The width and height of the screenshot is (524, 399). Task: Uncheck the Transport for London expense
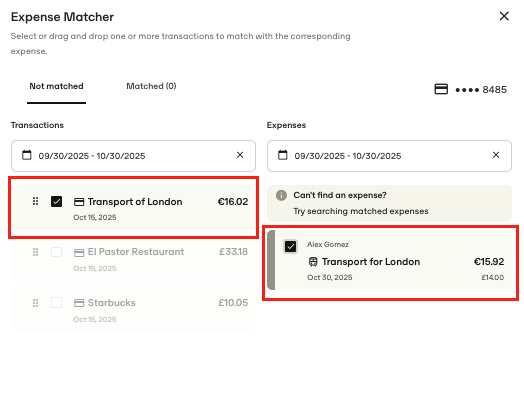290,247
